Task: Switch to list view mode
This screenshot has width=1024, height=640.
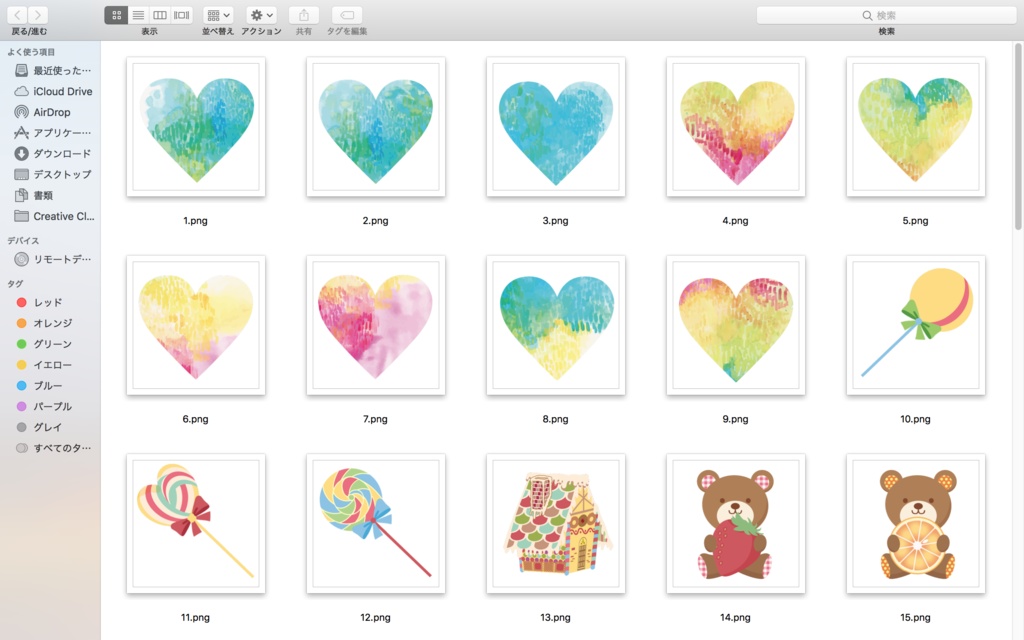Action: pos(138,15)
